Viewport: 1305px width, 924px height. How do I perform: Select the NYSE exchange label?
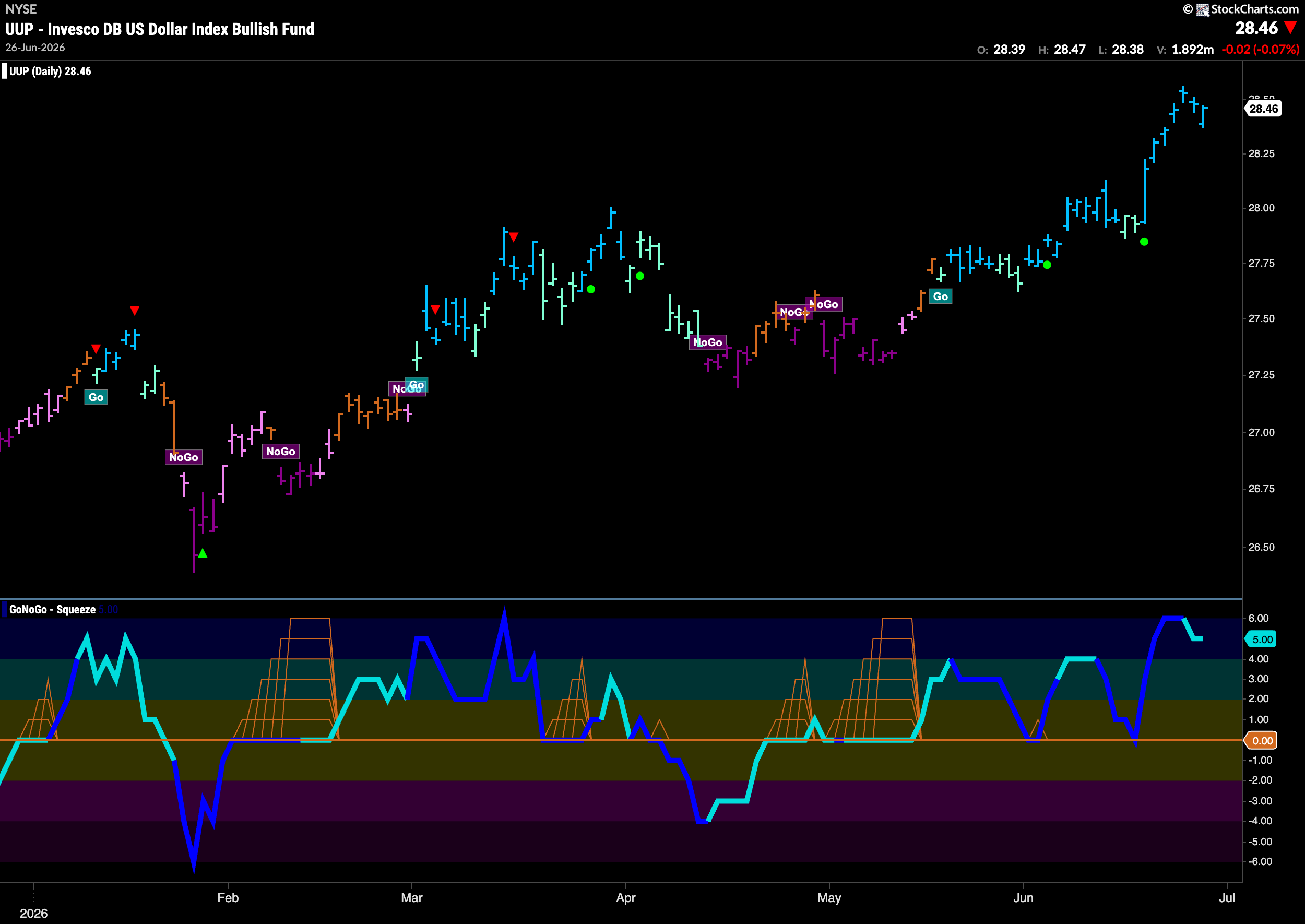[21, 9]
